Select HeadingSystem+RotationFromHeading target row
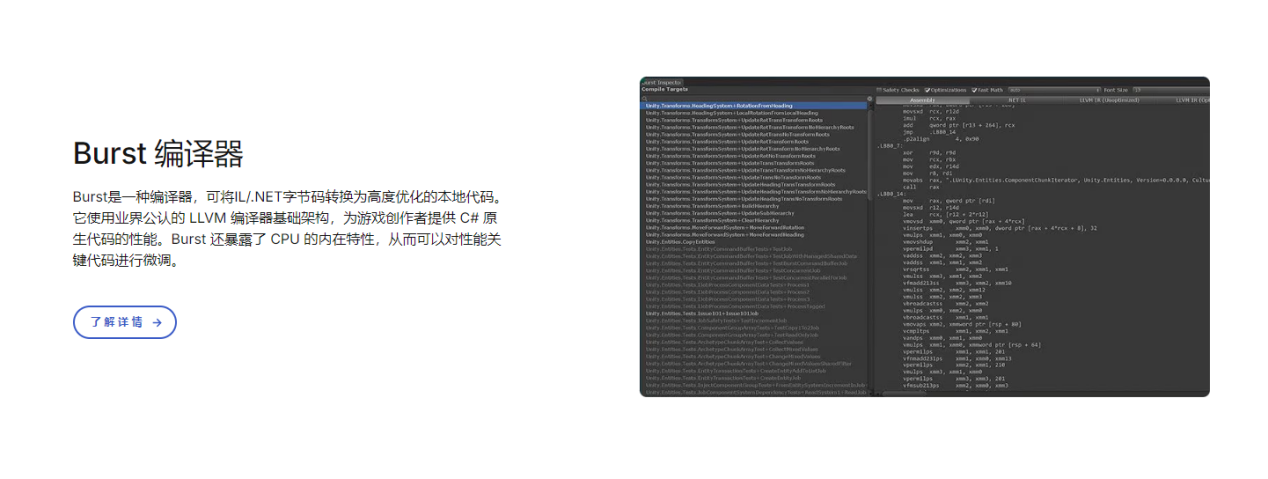This screenshot has height=479, width=1268. pyautogui.click(x=753, y=106)
